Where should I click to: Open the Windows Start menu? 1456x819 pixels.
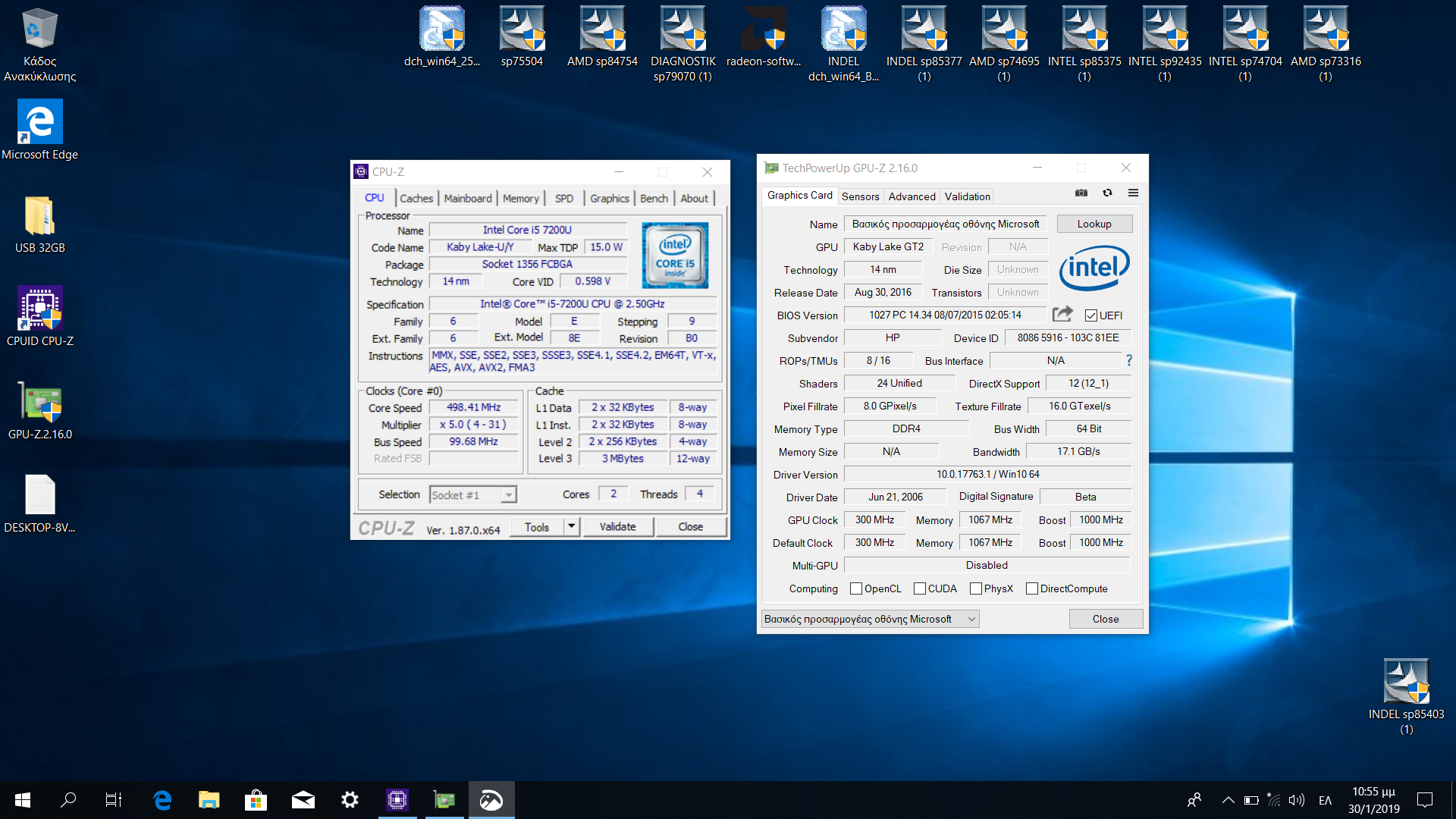pos(23,800)
